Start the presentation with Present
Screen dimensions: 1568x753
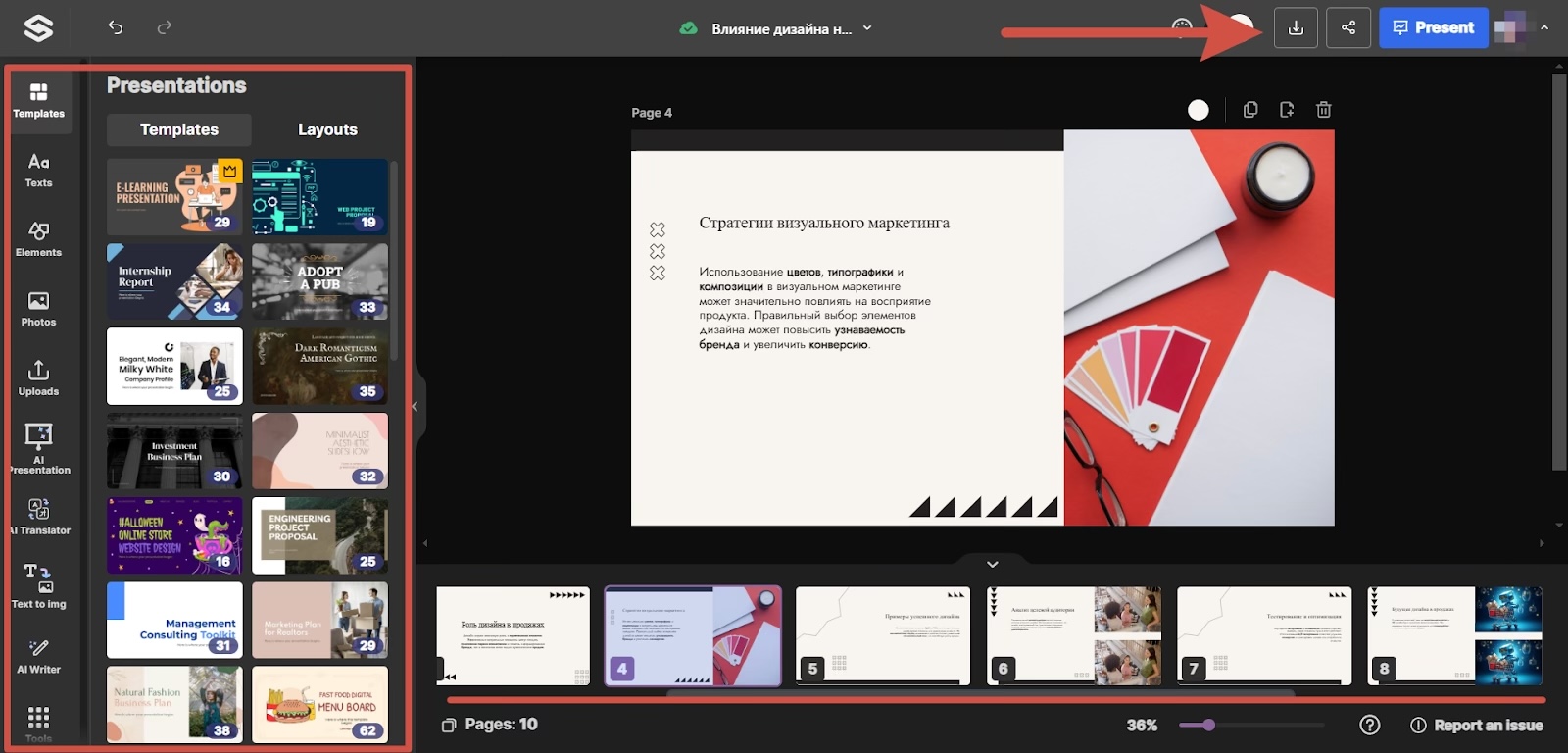pyautogui.click(x=1434, y=27)
